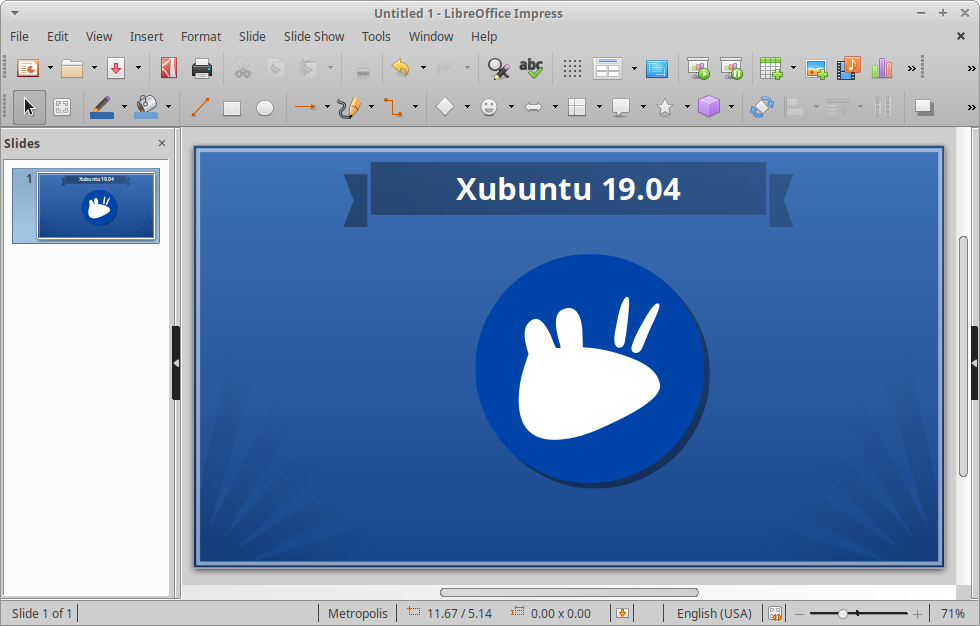Start slideshow from first slide
The height and width of the screenshot is (626, 980).
698,68
